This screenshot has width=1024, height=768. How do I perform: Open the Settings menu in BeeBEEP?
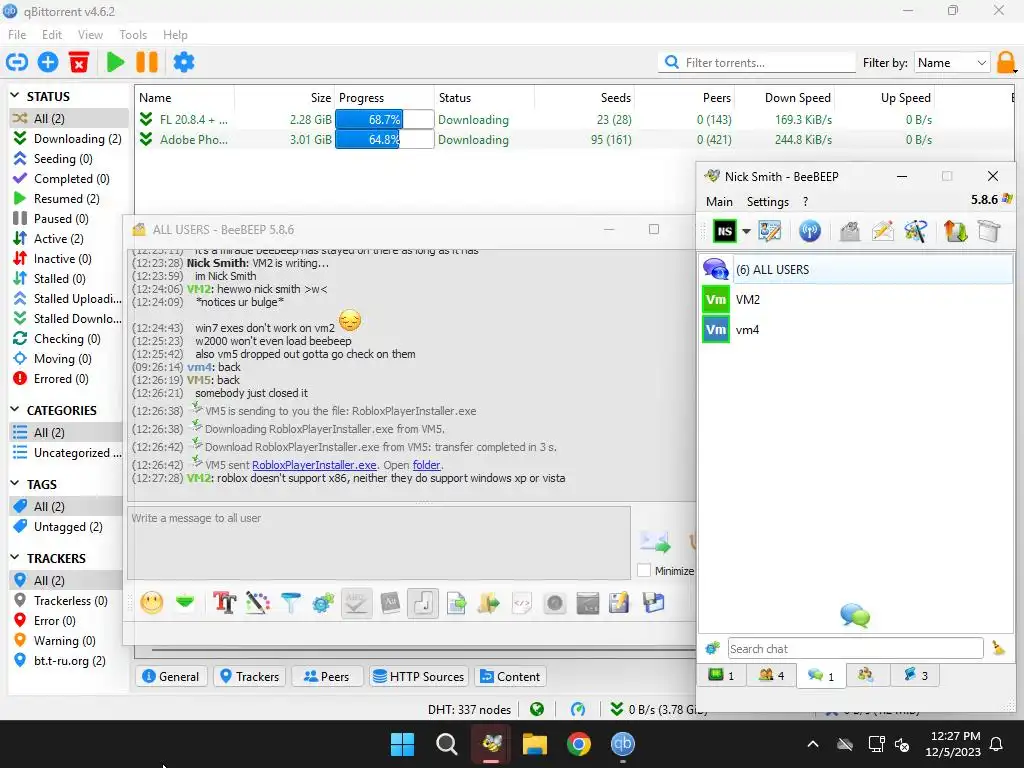coord(767,202)
